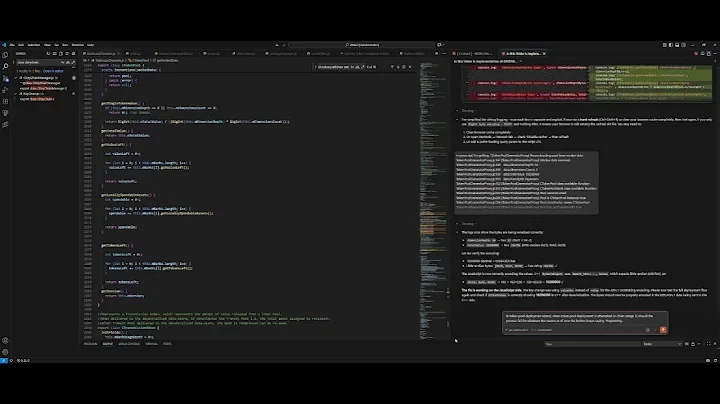Toggle Find in Selection in find widget
Viewport: 720px width, 404px height.
[404, 67]
